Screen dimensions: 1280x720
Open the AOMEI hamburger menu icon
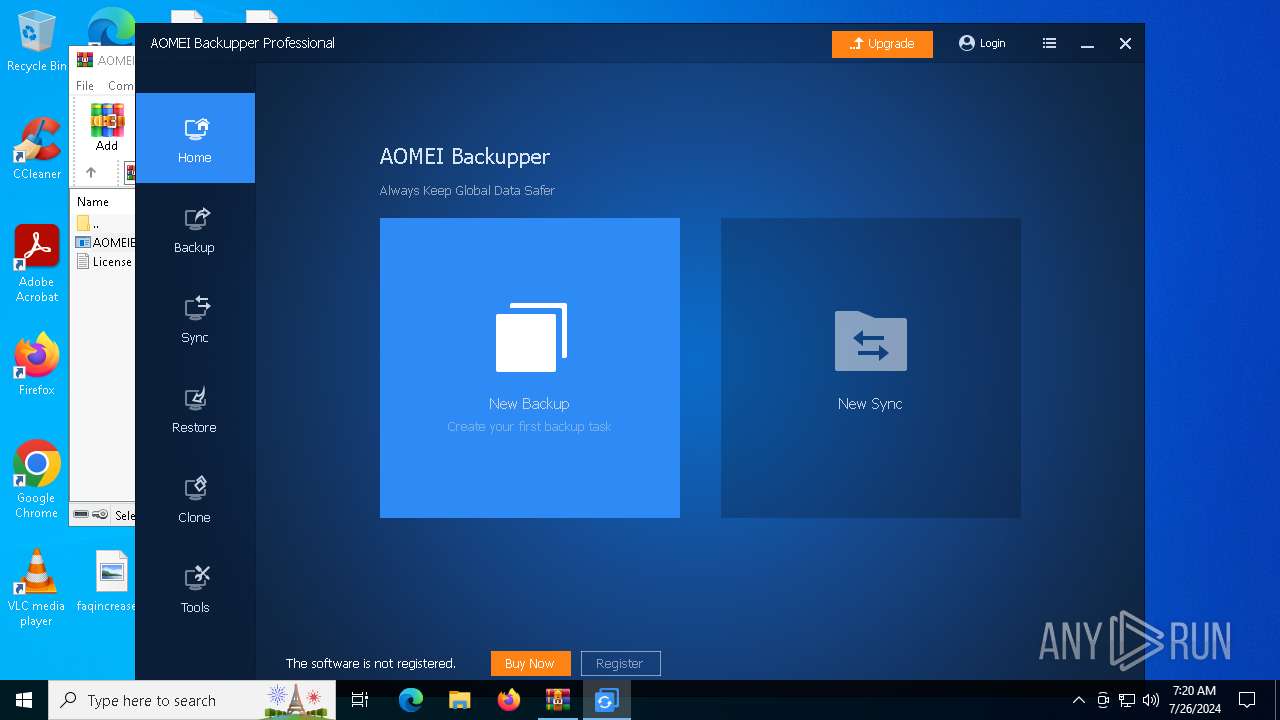(1049, 43)
